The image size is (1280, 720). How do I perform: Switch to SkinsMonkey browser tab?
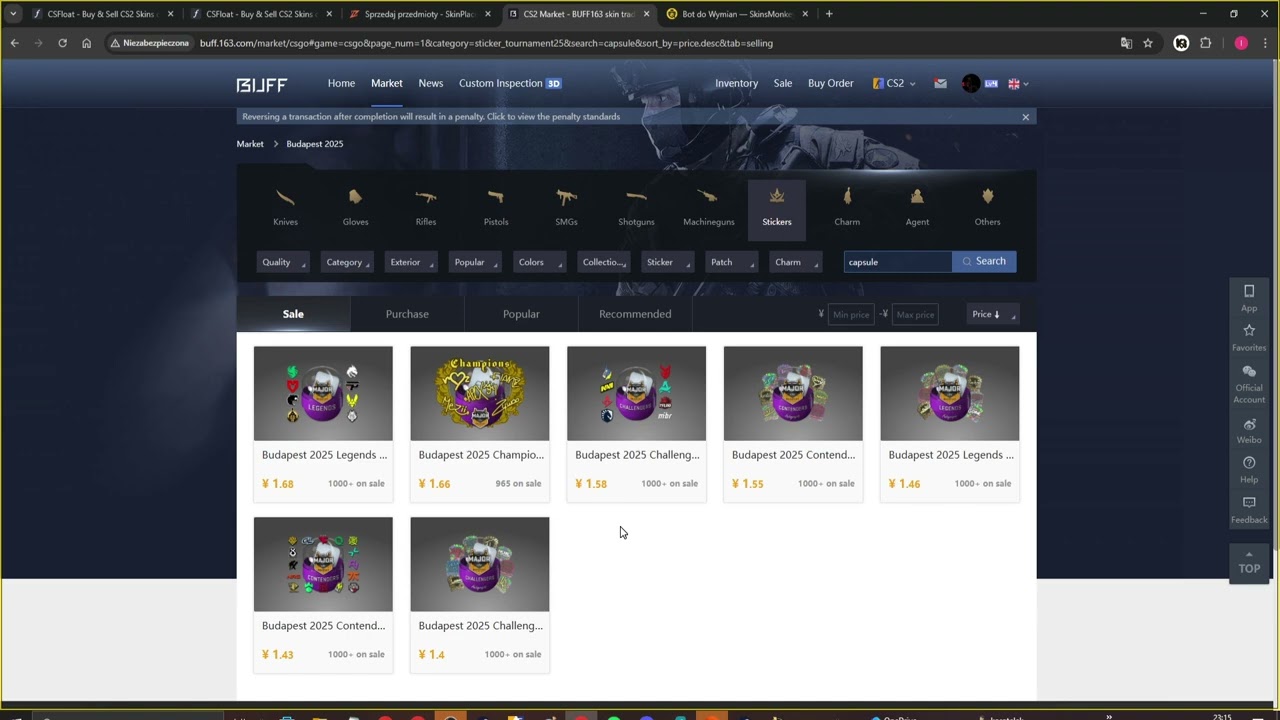737,14
